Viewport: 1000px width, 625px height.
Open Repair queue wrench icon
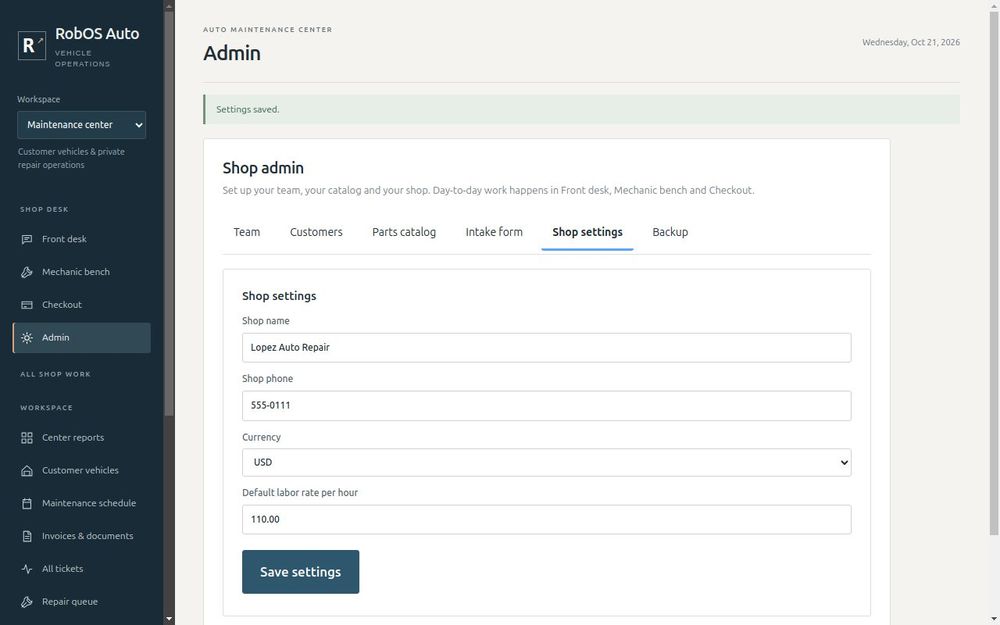pos(27,602)
